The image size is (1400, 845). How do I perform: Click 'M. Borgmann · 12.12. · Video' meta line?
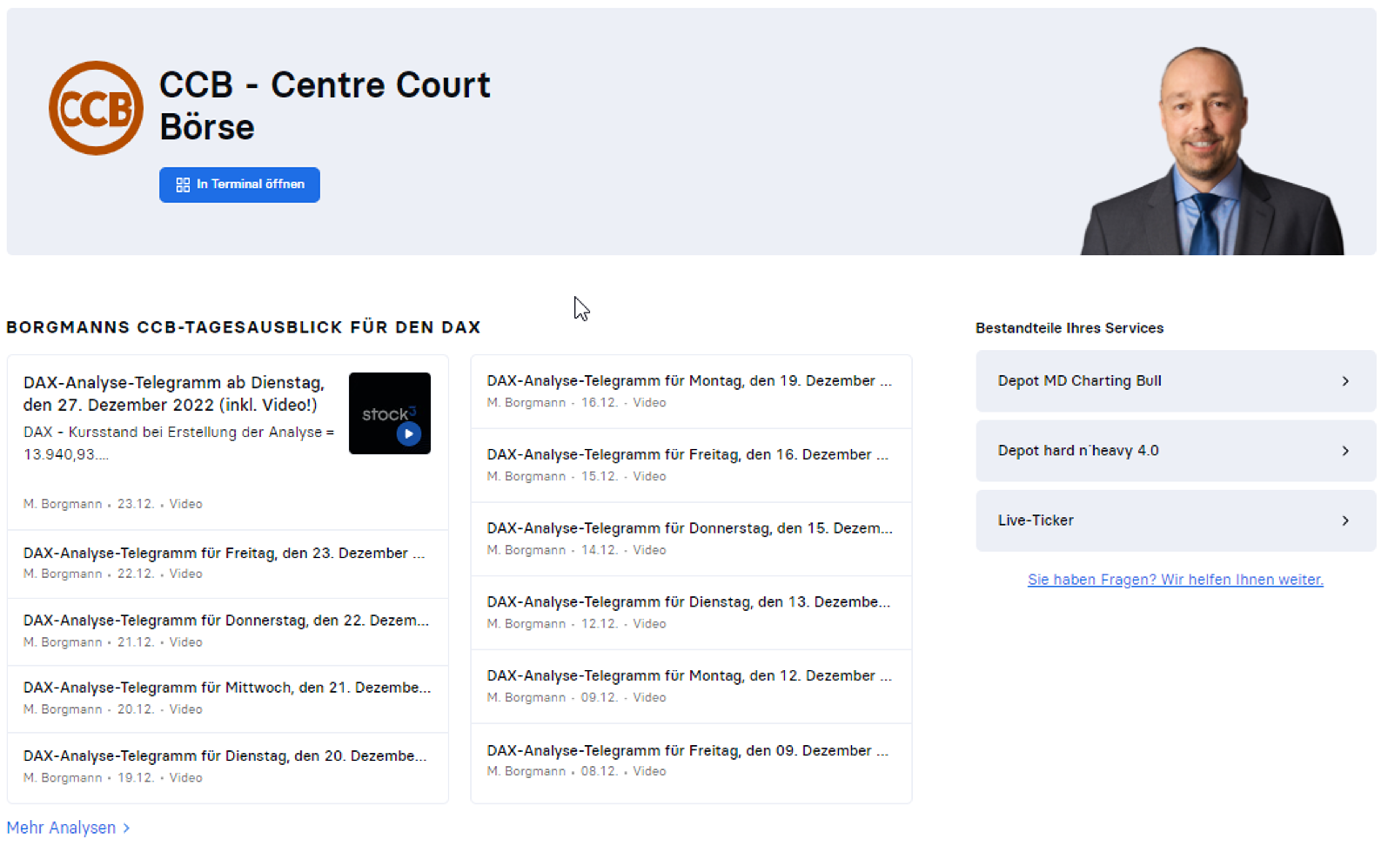click(576, 624)
